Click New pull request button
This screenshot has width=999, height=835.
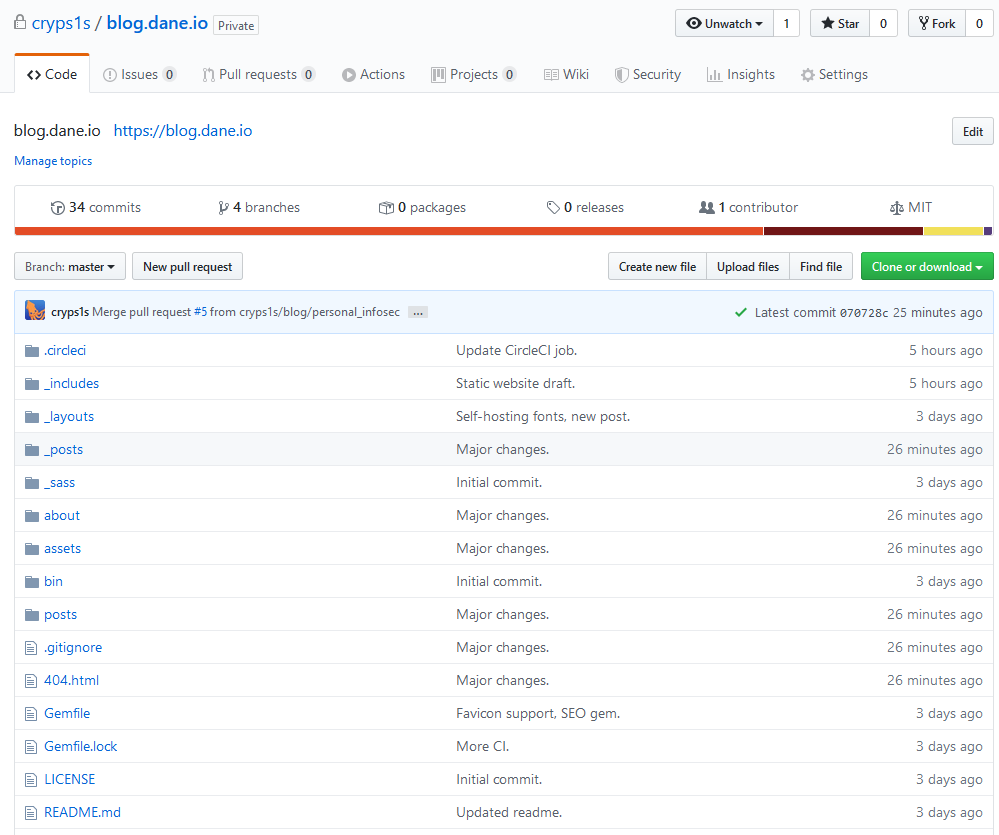(x=187, y=266)
